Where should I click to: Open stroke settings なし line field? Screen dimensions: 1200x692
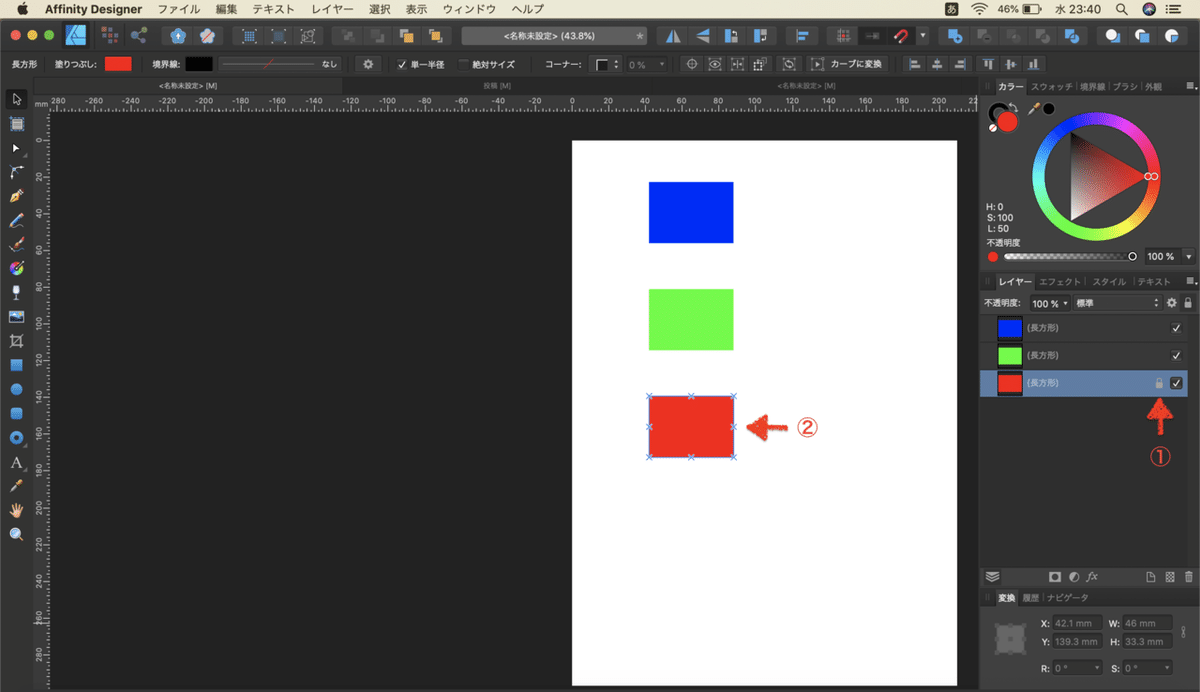[279, 64]
